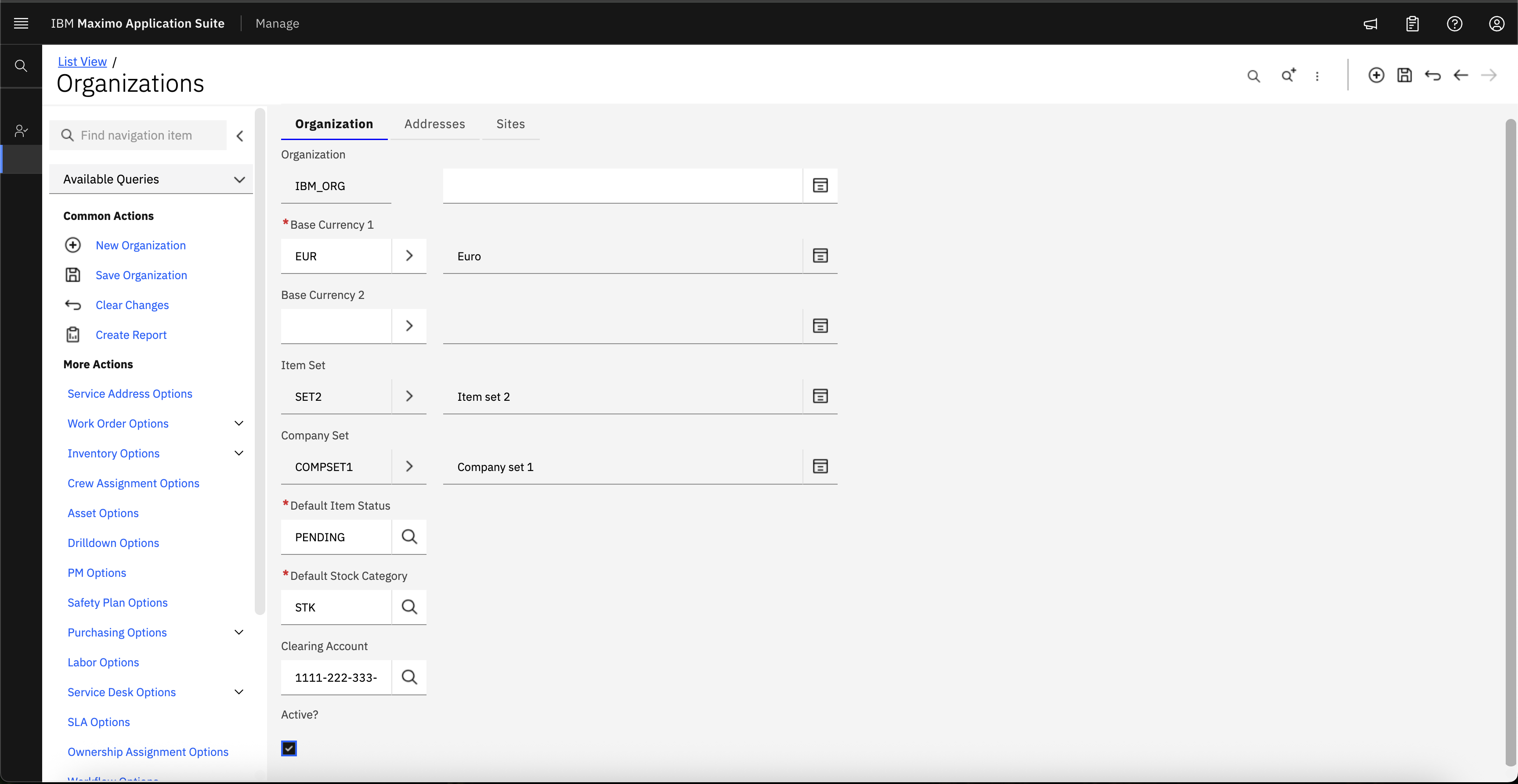Open lookup for Clearing Account
1518x784 pixels.
pyautogui.click(x=409, y=677)
